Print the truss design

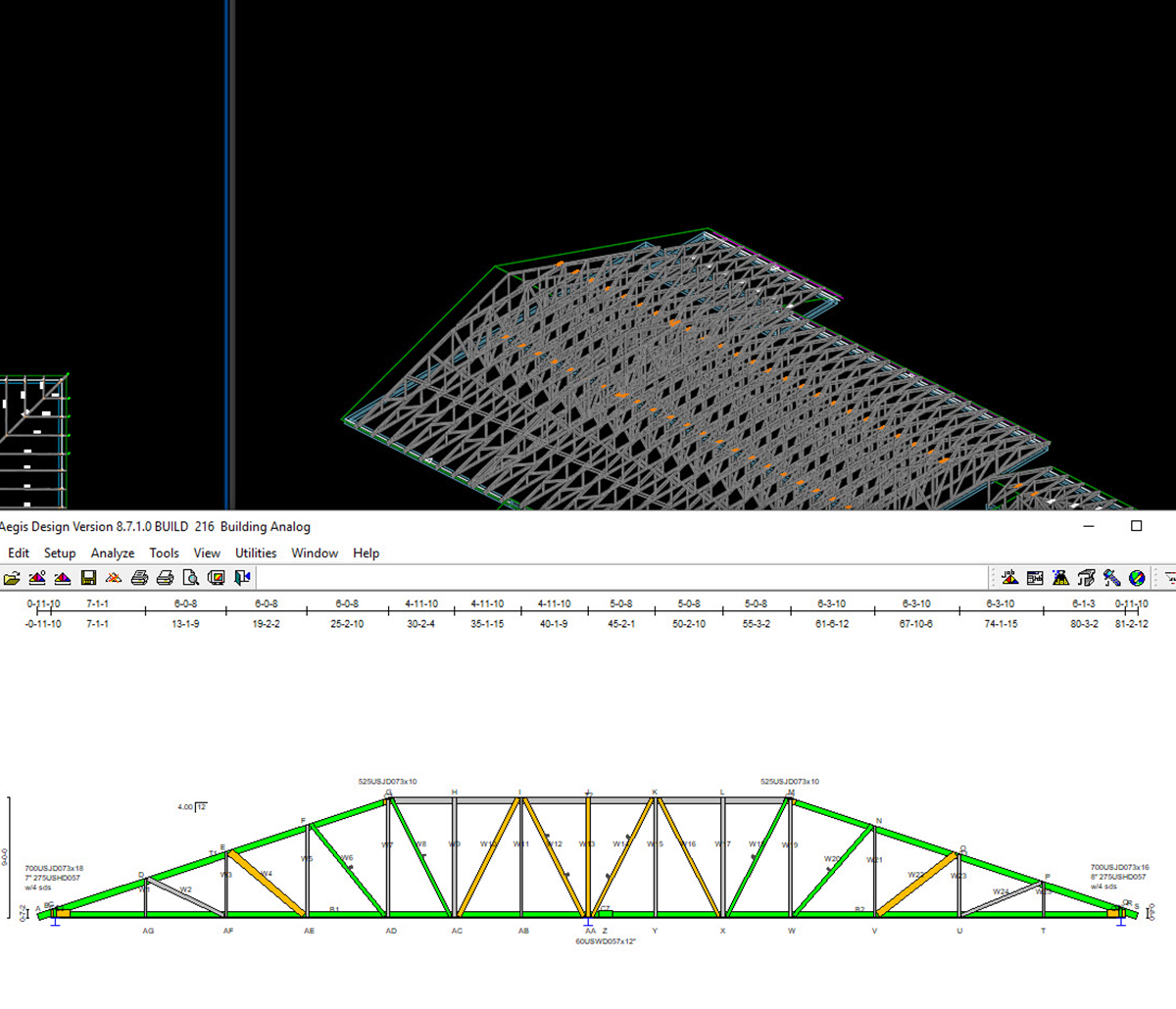[x=138, y=577]
